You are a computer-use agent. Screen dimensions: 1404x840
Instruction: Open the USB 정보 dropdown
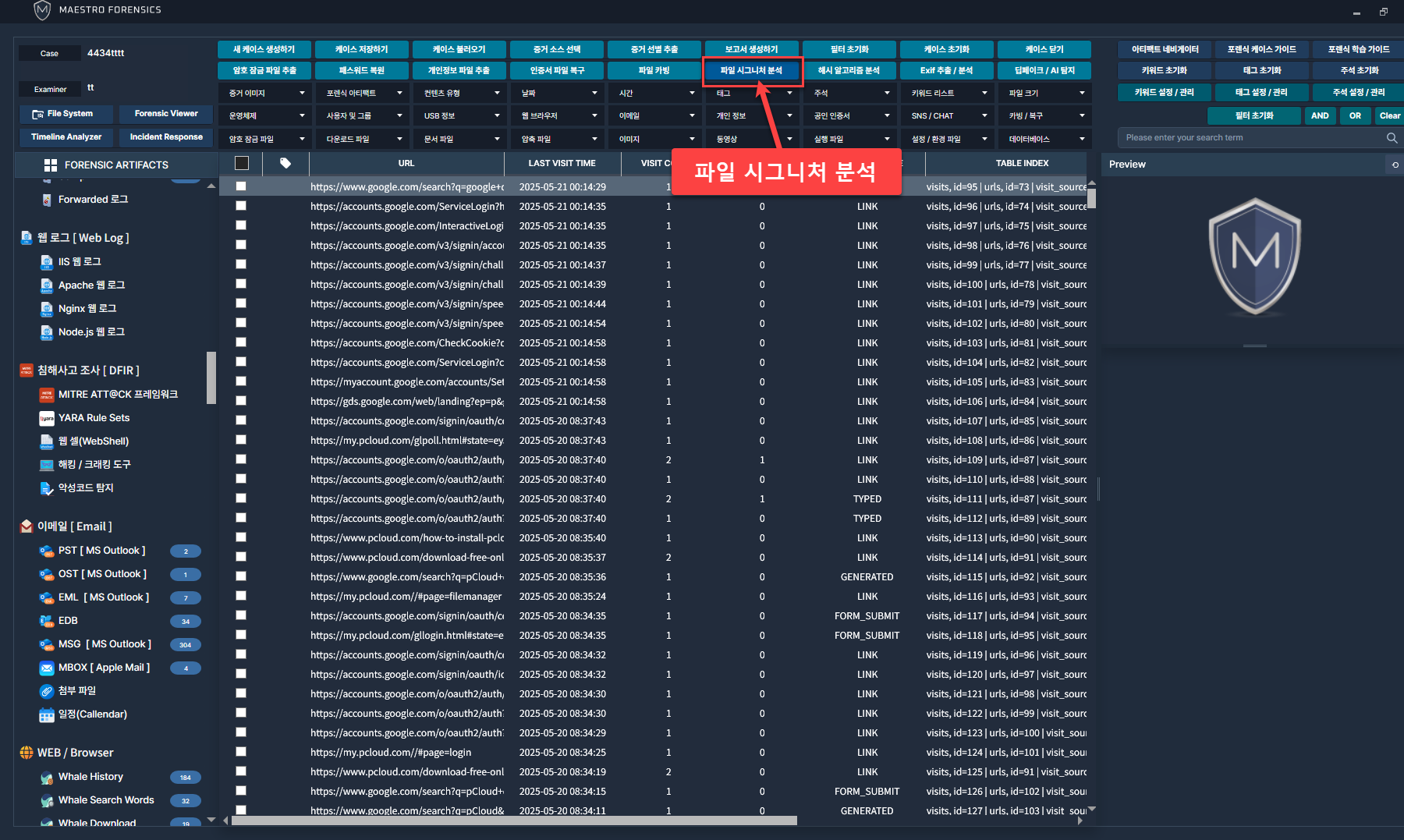[461, 116]
